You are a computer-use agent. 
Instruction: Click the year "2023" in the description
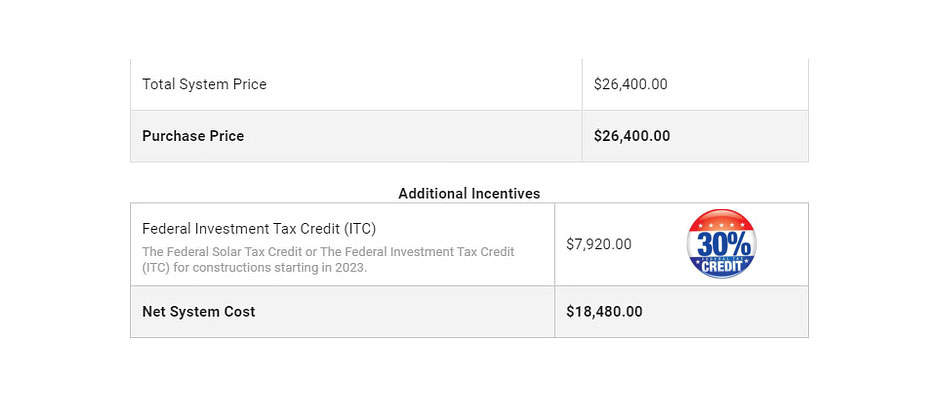pyautogui.click(x=352, y=268)
